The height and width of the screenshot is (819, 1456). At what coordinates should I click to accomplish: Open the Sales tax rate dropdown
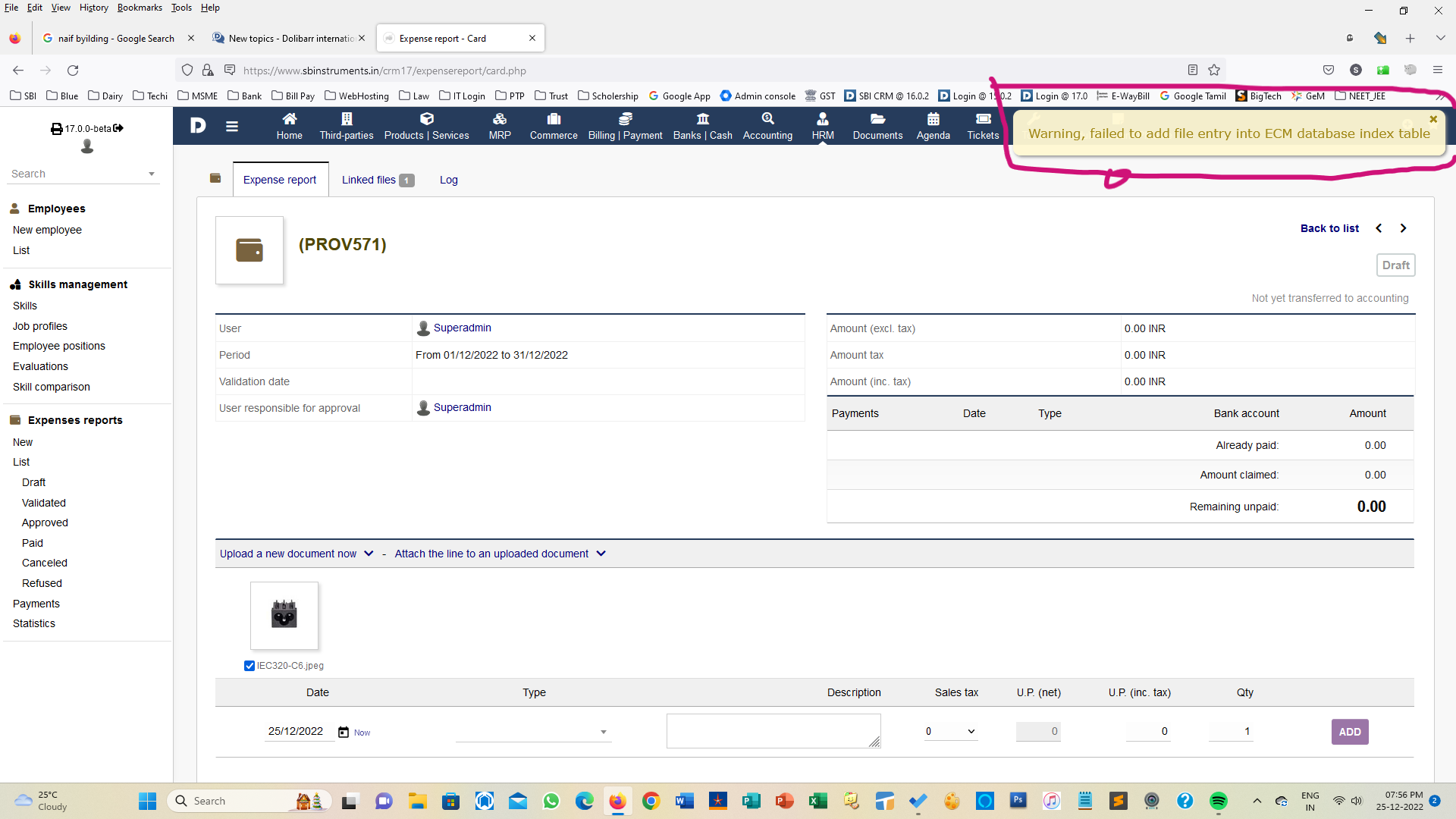tap(949, 732)
